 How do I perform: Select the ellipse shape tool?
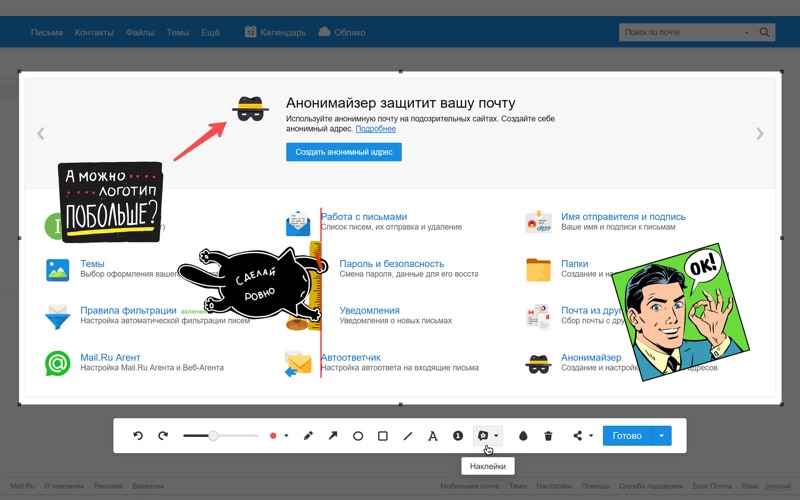[x=358, y=436]
